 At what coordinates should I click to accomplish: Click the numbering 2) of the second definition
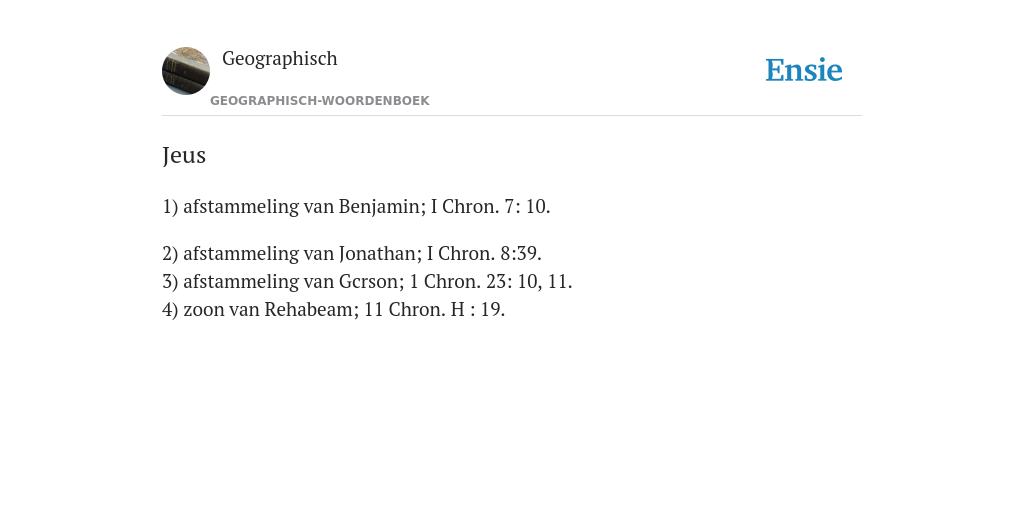coord(170,253)
